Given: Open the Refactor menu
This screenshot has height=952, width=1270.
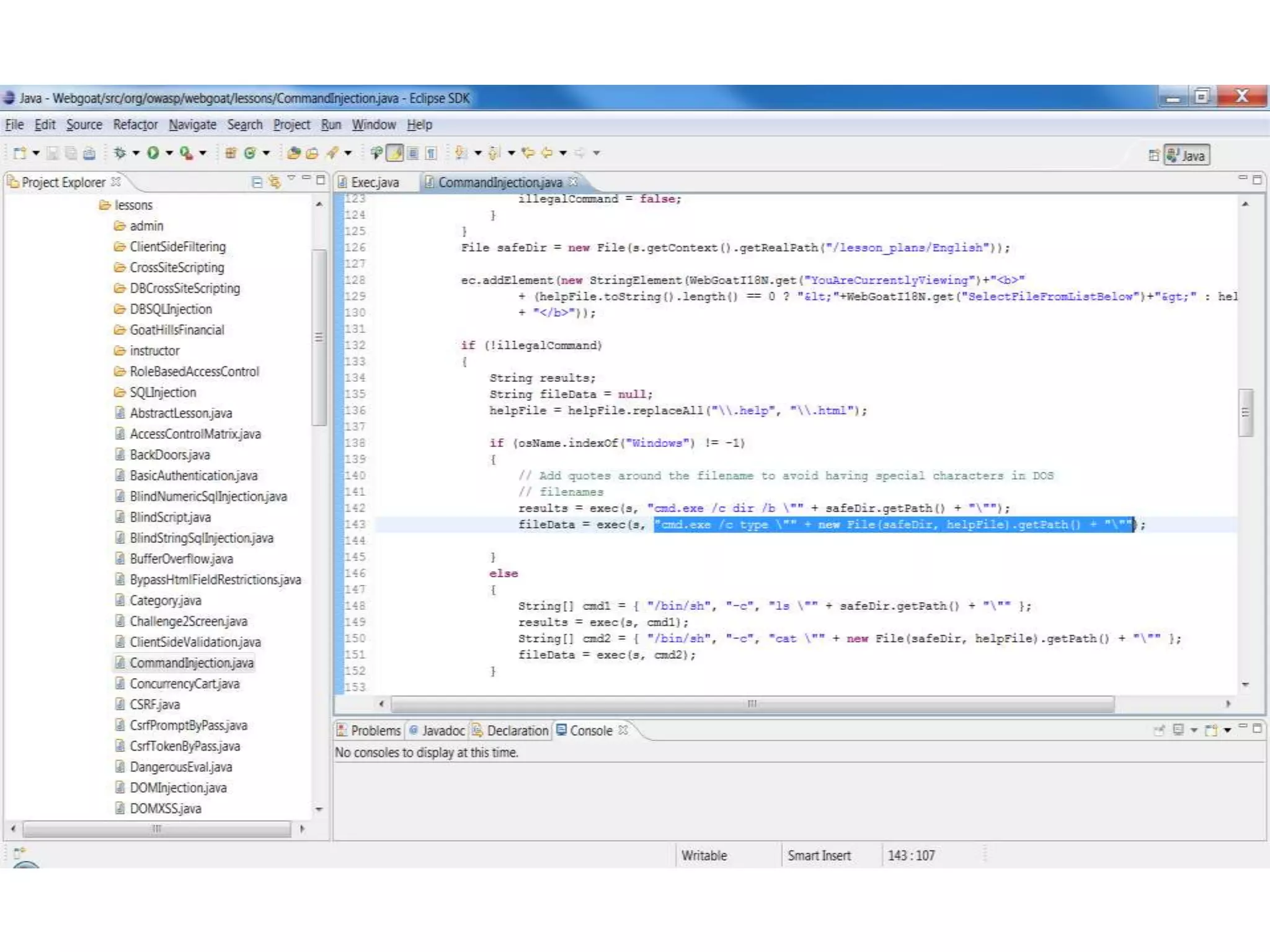Looking at the screenshot, I should 135,125.
